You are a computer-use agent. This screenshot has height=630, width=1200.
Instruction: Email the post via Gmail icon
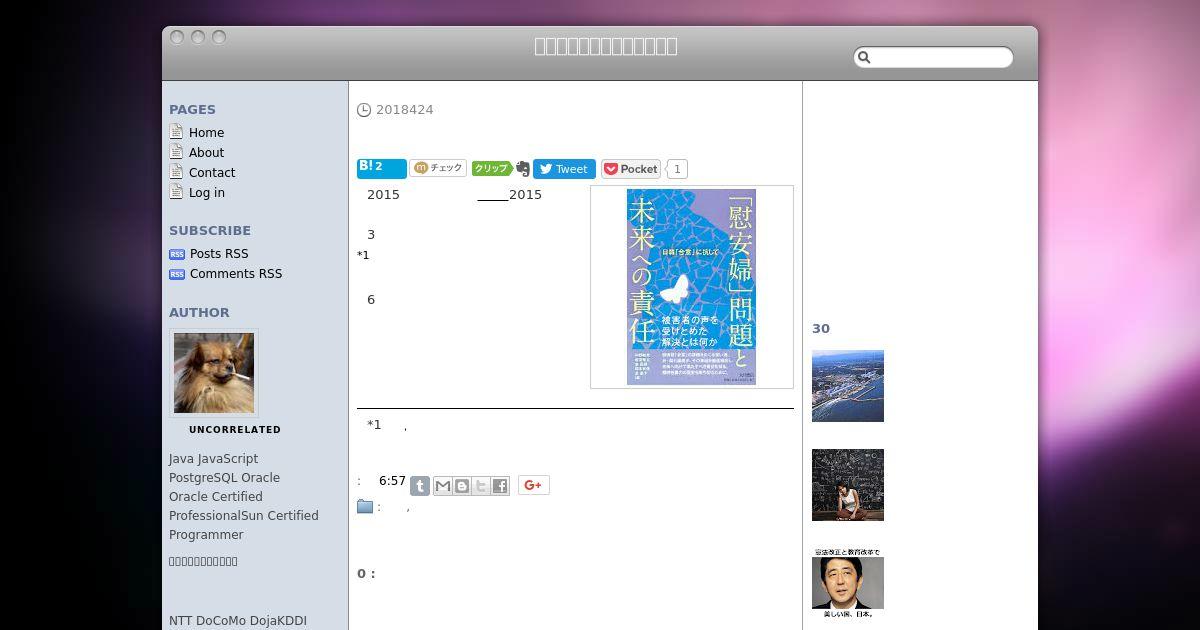(x=442, y=486)
